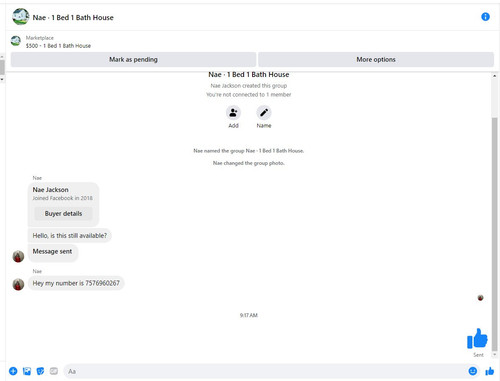500x381 pixels.
Task: Open conversation information icon
Action: pyautogui.click(x=485, y=17)
